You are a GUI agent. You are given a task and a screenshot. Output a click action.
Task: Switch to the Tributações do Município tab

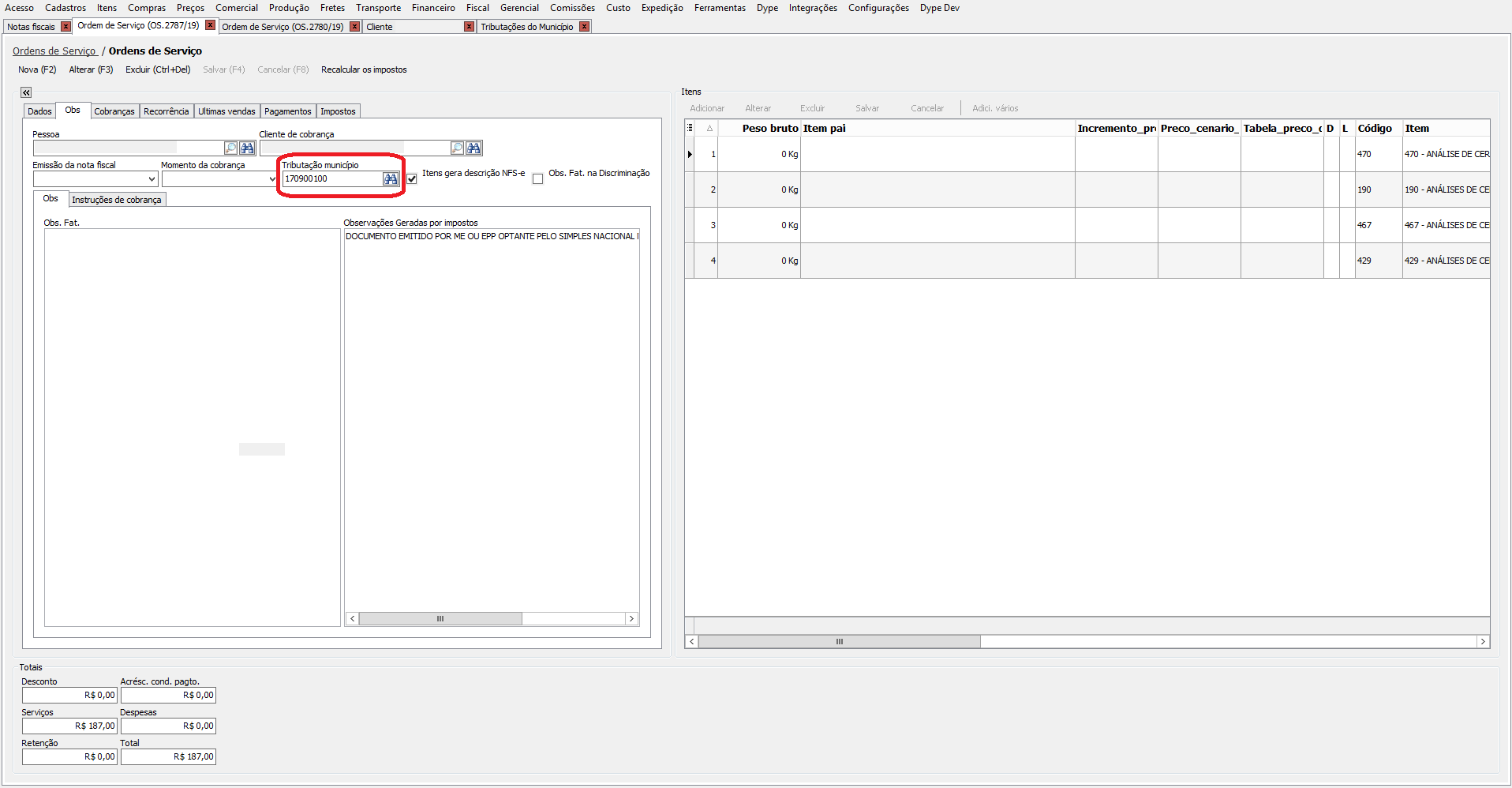tap(527, 27)
